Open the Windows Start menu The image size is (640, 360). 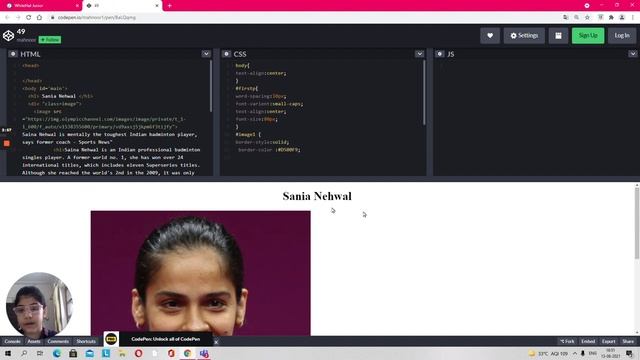pyautogui.click(x=7, y=353)
